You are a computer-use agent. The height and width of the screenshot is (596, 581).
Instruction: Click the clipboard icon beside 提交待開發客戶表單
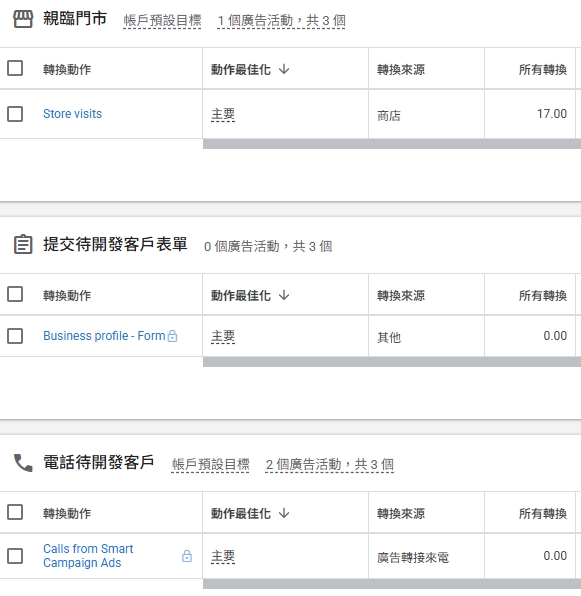click(x=23, y=244)
